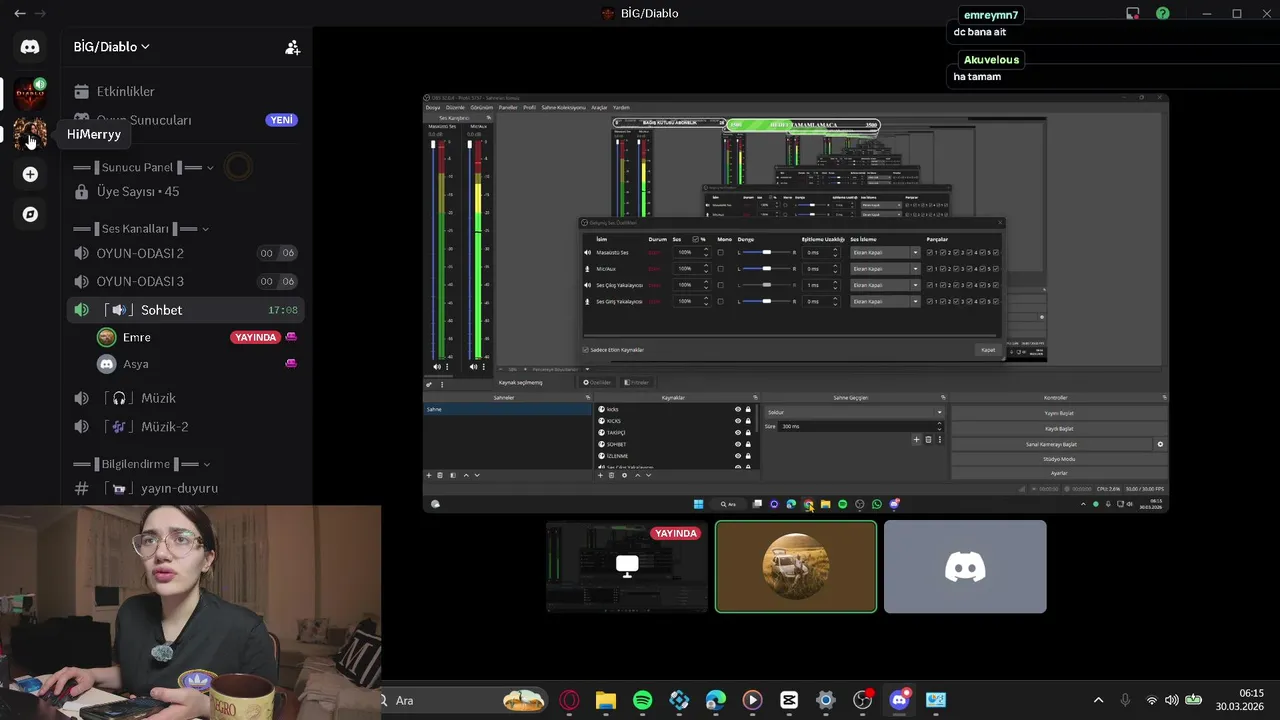The height and width of the screenshot is (720, 1280).
Task: Toggle the eye icon for İZLENME source
Action: [x=738, y=456]
